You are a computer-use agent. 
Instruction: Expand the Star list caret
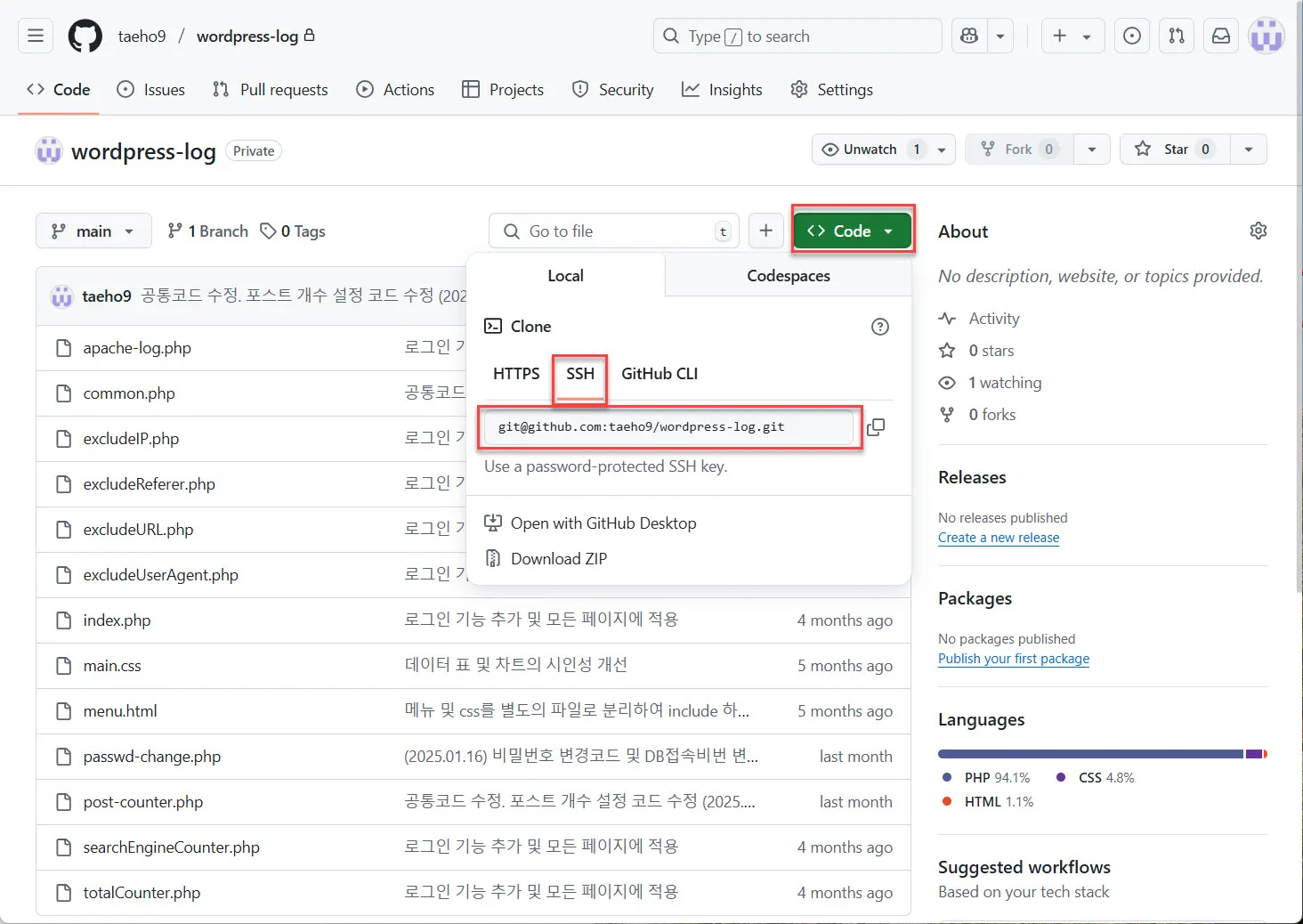coord(1250,149)
